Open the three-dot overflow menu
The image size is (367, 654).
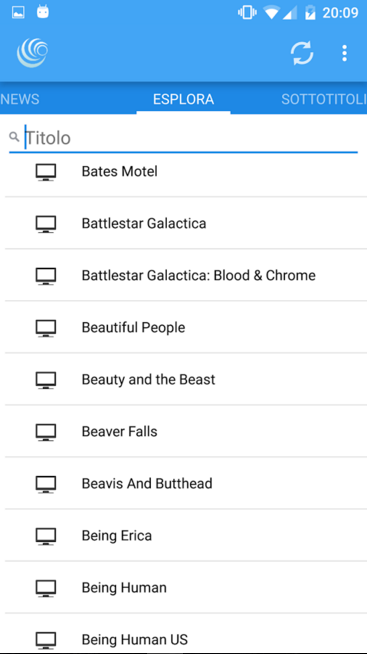344,53
